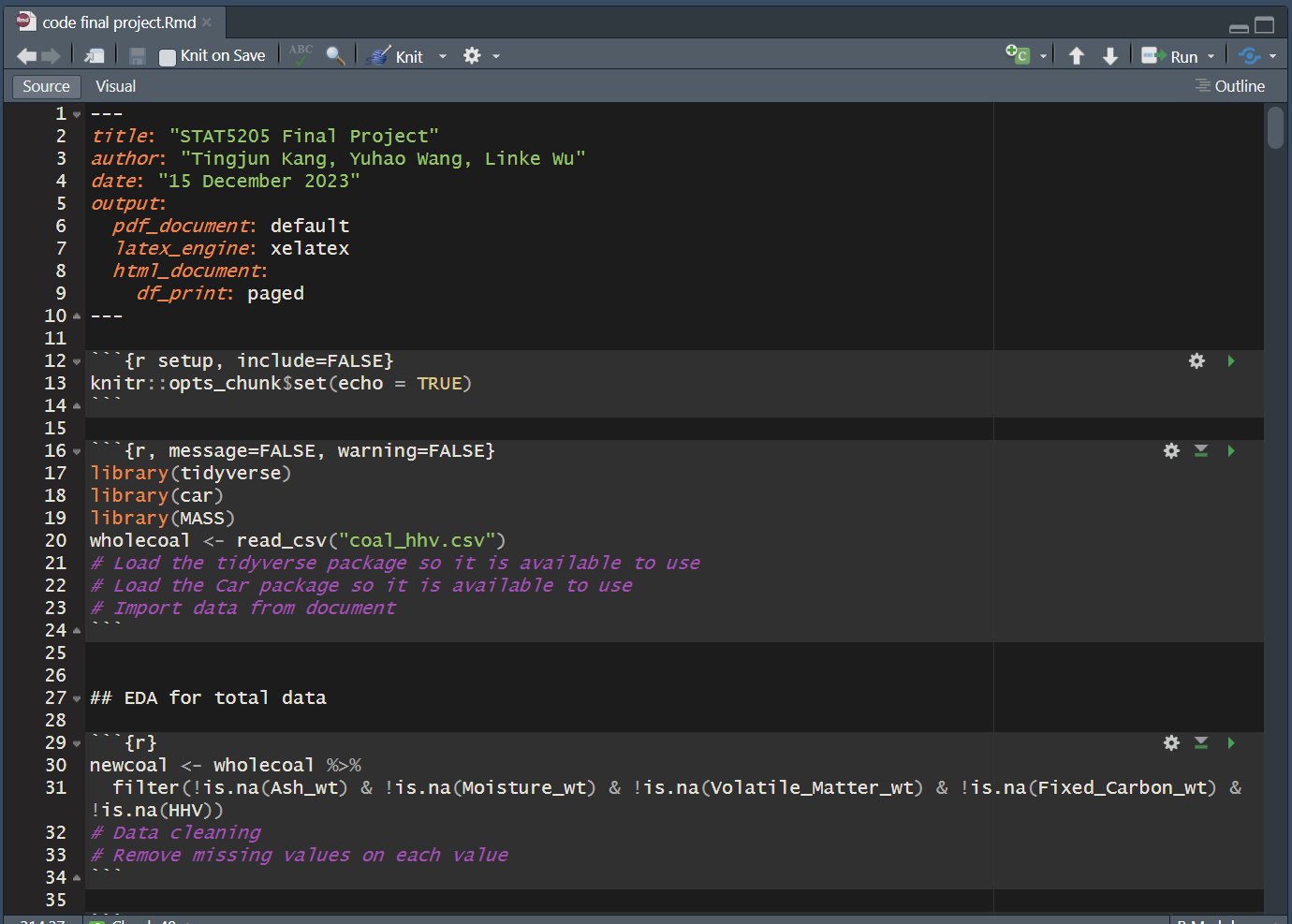Image resolution: width=1292 pixels, height=924 pixels.
Task: Click library(MASS) line
Action: tap(163, 518)
